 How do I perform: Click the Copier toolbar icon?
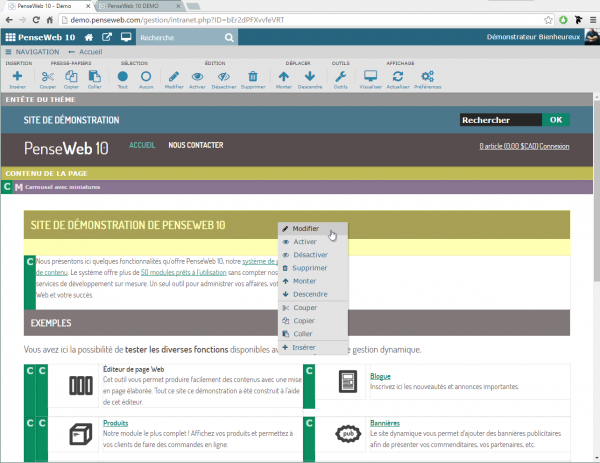tap(71, 76)
